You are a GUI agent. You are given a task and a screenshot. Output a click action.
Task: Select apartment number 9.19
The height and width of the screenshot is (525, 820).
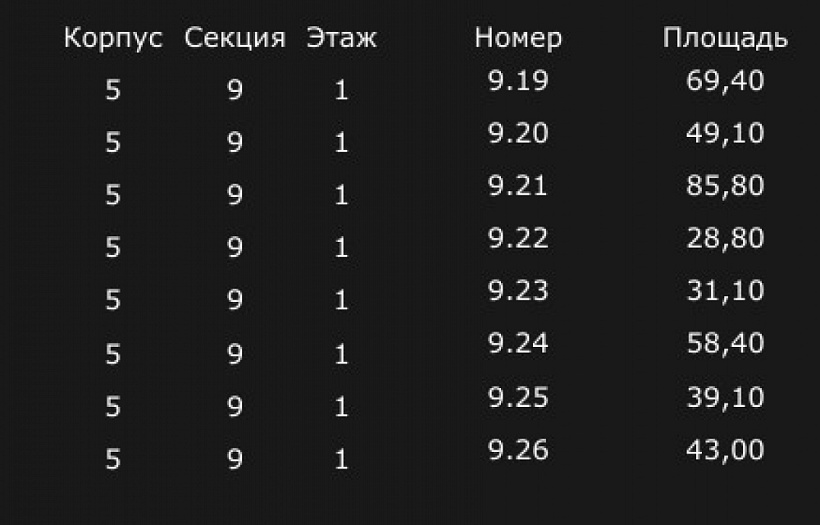point(518,81)
